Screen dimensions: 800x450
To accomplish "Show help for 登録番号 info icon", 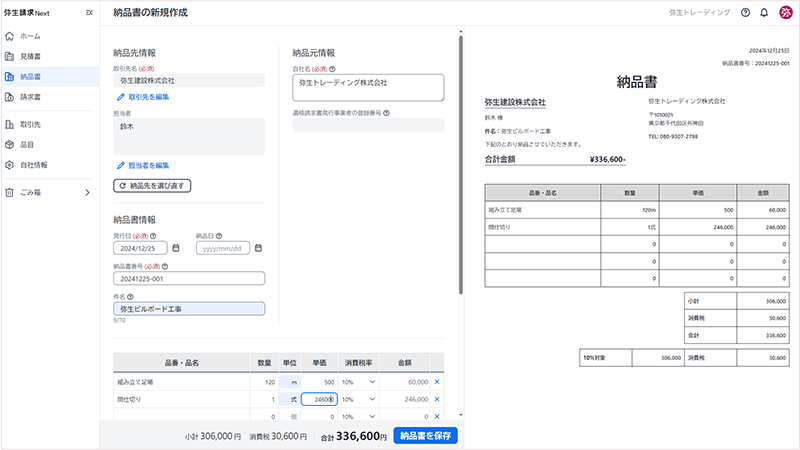I will 386,113.
